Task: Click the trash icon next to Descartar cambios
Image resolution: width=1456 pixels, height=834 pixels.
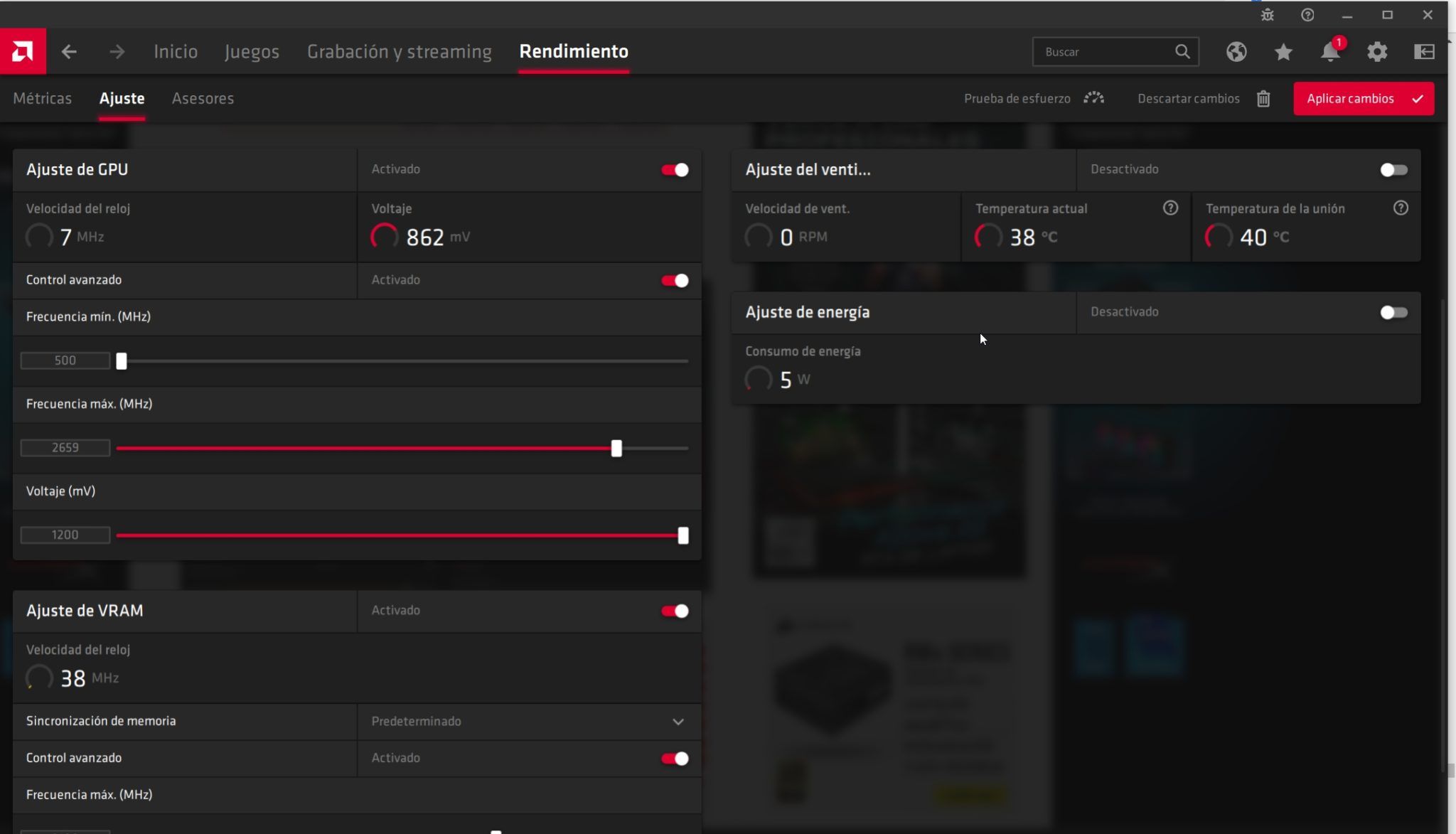Action: click(1264, 99)
